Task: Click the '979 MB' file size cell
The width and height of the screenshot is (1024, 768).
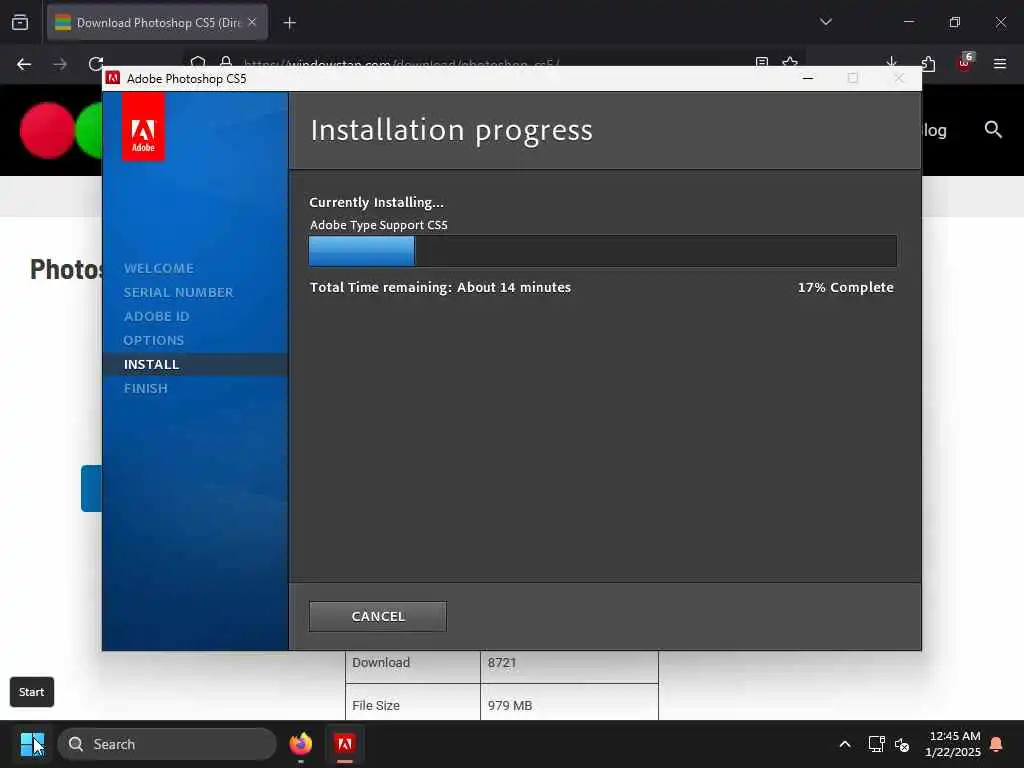Action: [569, 705]
